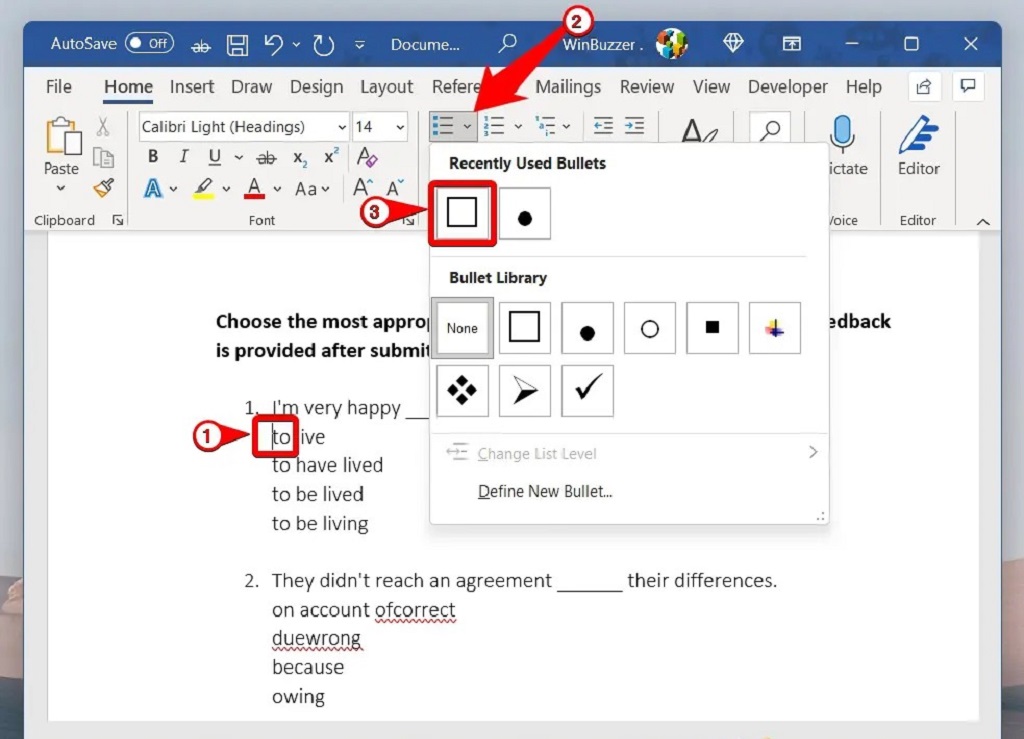Image resolution: width=1024 pixels, height=739 pixels.
Task: Click the Format Painter brush icon
Action: pyautogui.click(x=103, y=187)
